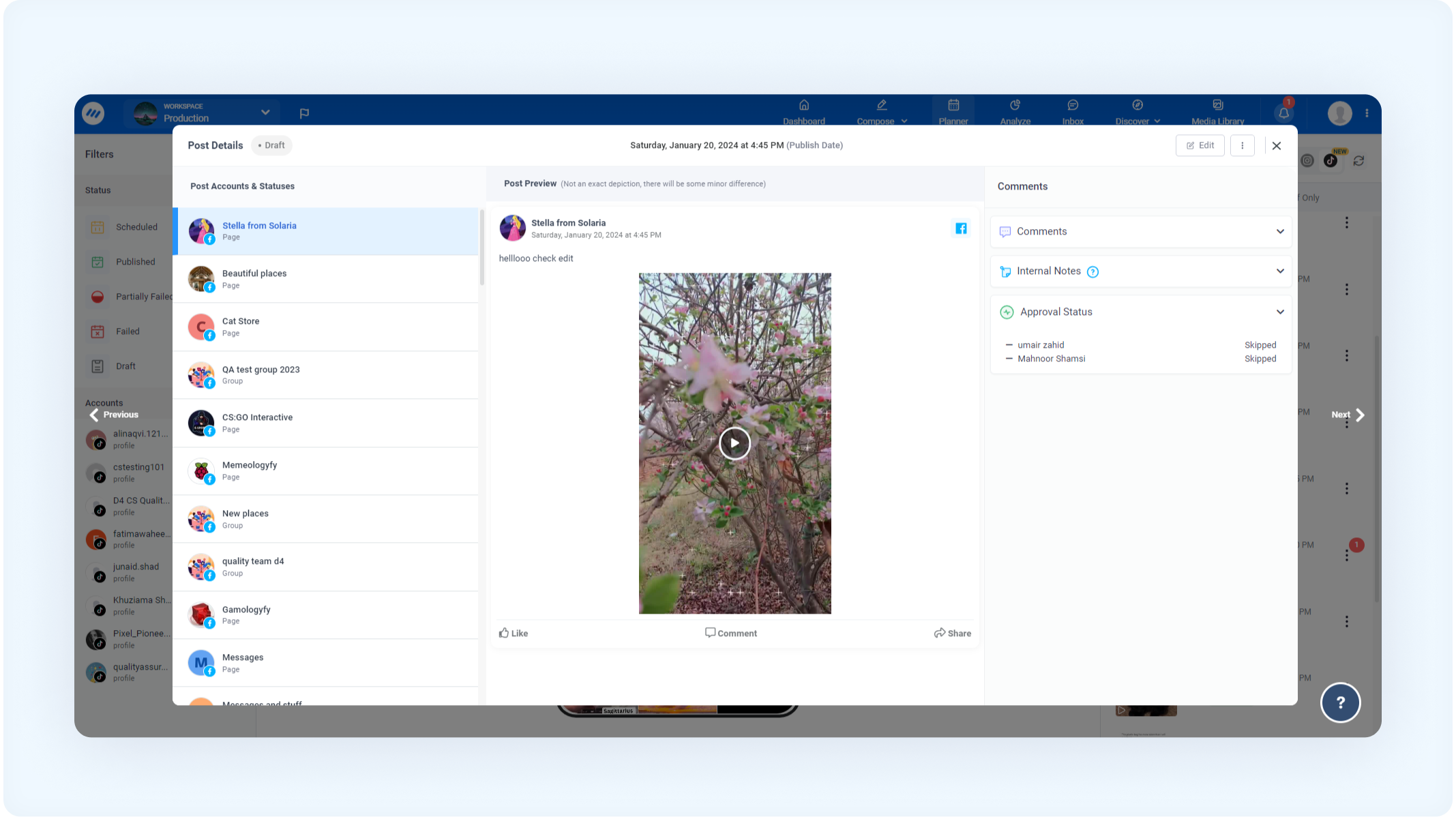Click the accounts list scrollbar
1456x819 pixels.
[482, 247]
